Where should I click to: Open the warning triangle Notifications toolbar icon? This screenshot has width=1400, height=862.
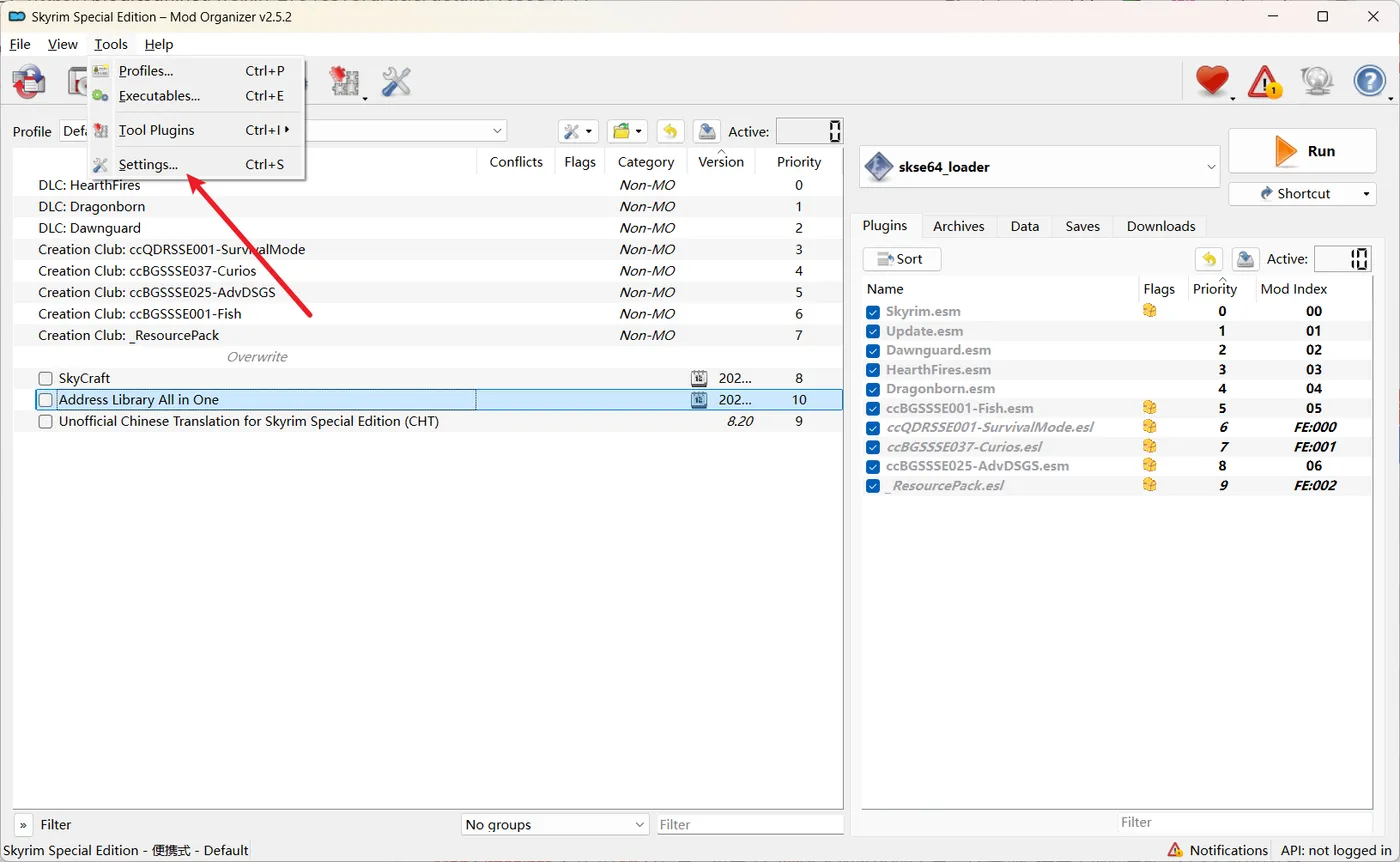[1265, 82]
